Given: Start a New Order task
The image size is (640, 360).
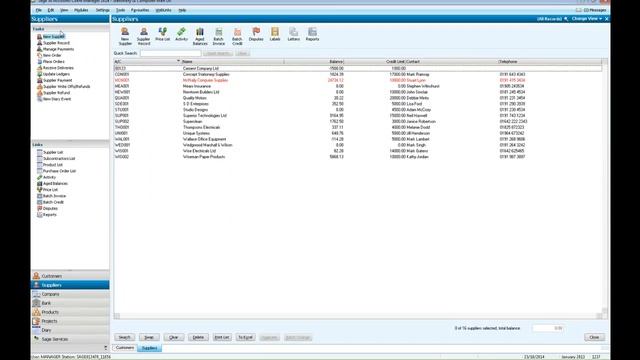Looking at the screenshot, I should click(x=49, y=55).
